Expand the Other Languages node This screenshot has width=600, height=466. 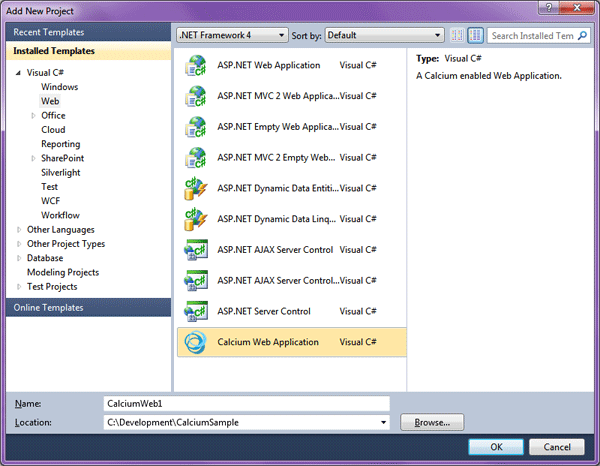tap(19, 230)
